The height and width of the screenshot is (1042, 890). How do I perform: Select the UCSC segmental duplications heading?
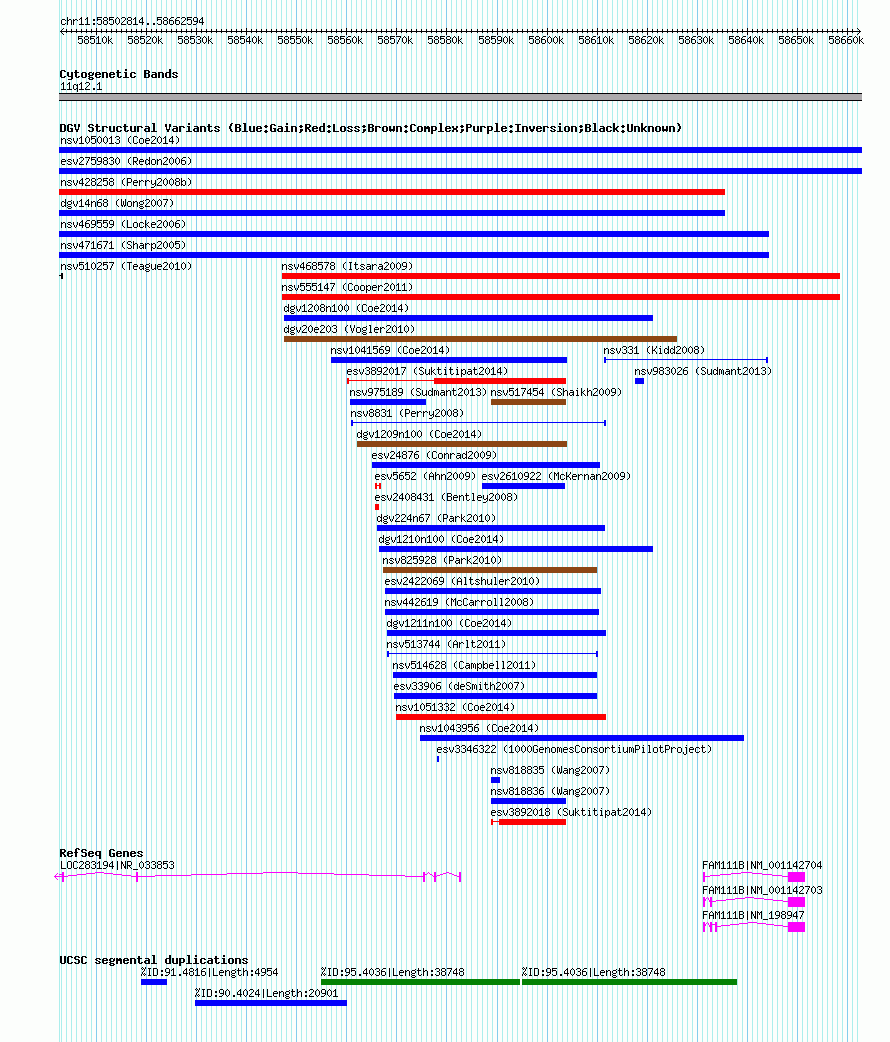tap(154, 960)
